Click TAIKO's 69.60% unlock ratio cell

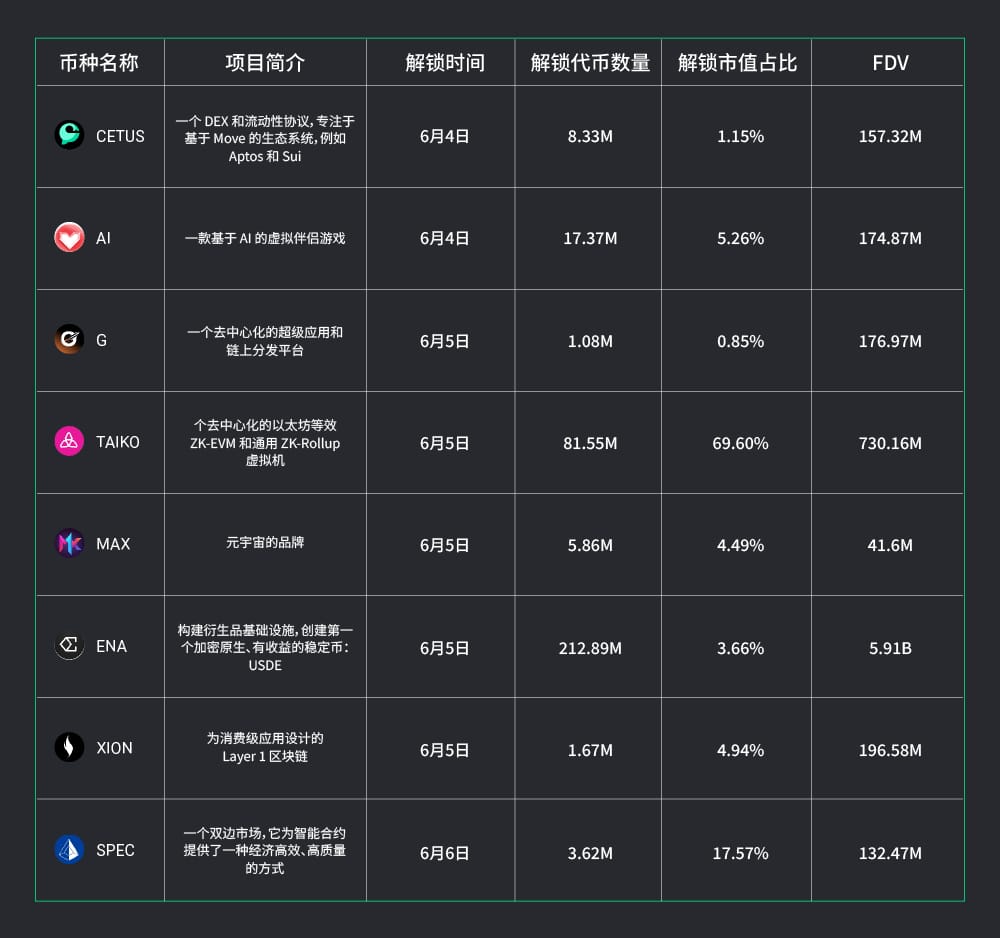click(x=740, y=443)
